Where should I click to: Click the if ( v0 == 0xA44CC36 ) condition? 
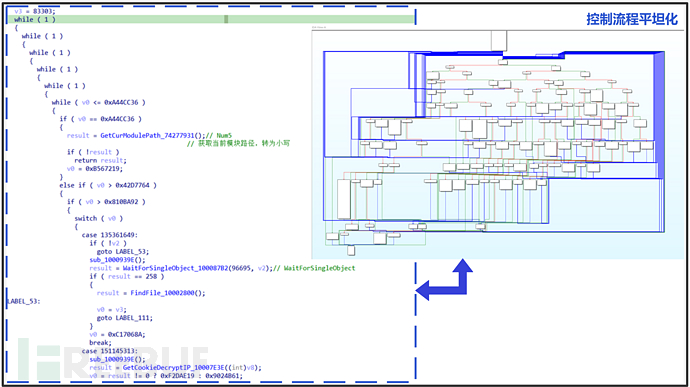pos(101,119)
